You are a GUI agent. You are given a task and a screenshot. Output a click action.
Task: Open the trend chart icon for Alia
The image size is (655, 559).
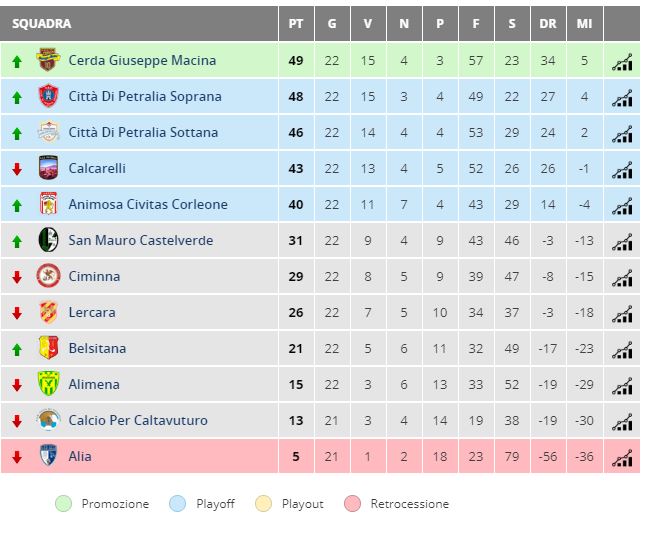(622, 457)
